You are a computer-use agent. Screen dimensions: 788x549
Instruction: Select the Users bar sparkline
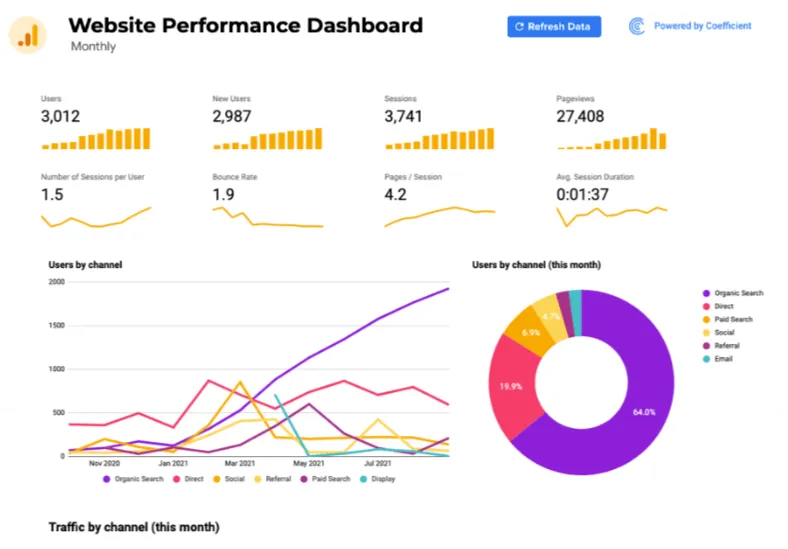tap(96, 139)
